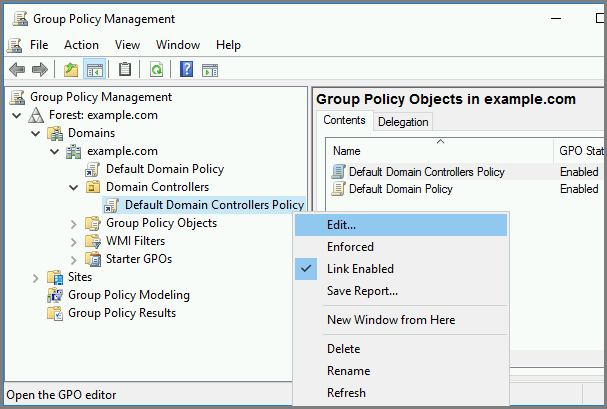Click the Properties clipboard toolbar icon
Screen dimensions: 607x409
click(x=125, y=69)
